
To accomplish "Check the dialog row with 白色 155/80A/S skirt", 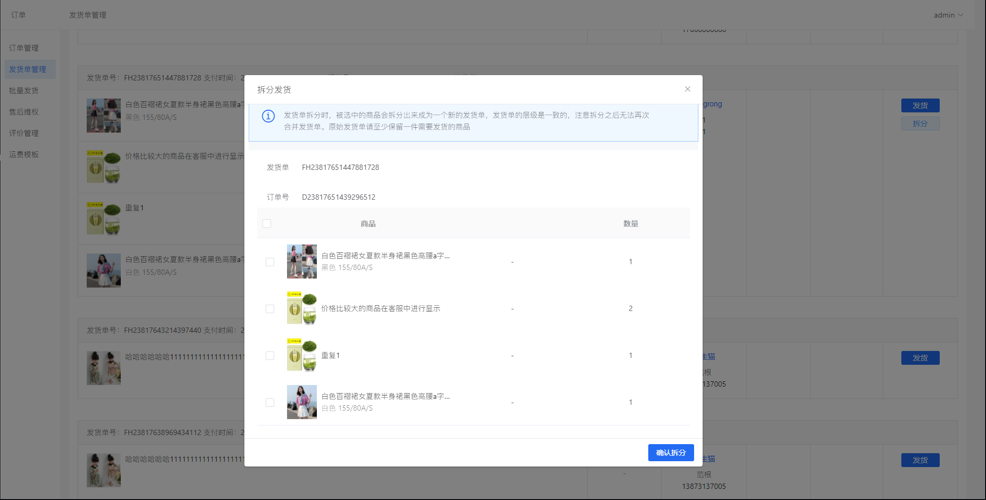I will tap(270, 403).
